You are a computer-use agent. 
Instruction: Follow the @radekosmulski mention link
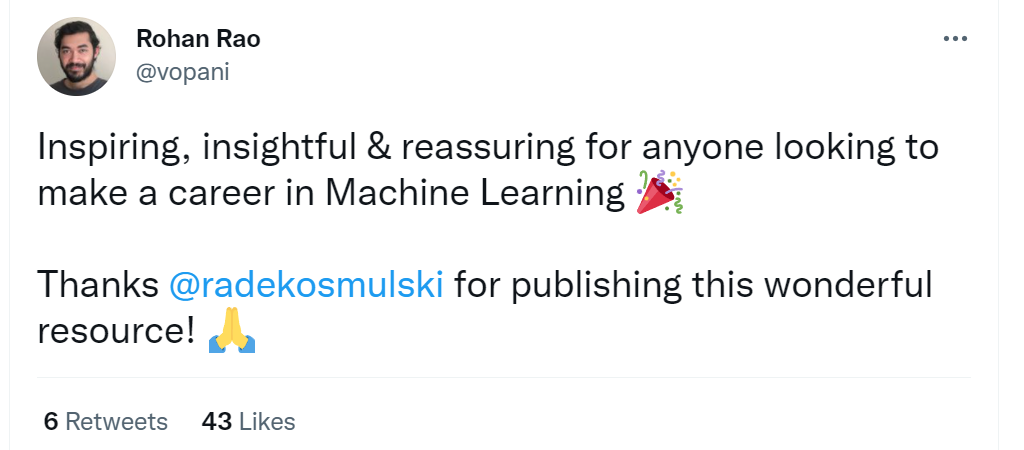click(306, 286)
